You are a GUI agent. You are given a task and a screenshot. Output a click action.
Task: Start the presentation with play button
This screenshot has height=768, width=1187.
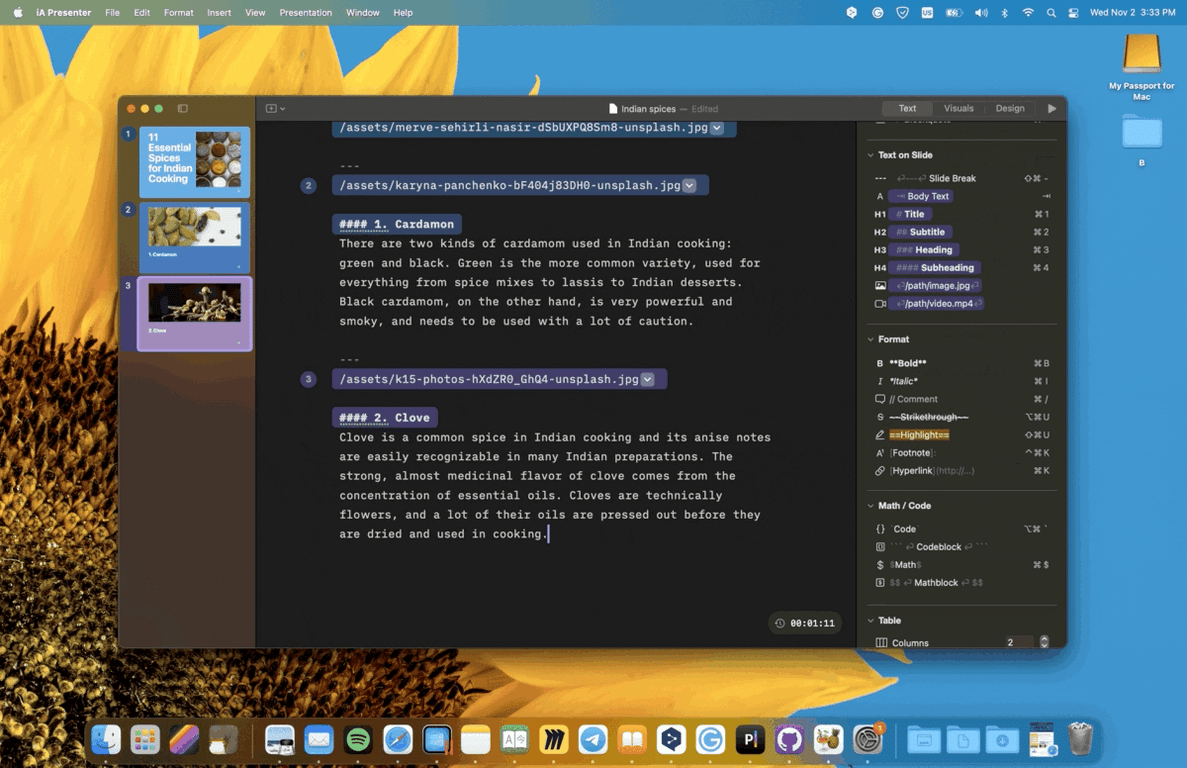pyautogui.click(x=1051, y=108)
